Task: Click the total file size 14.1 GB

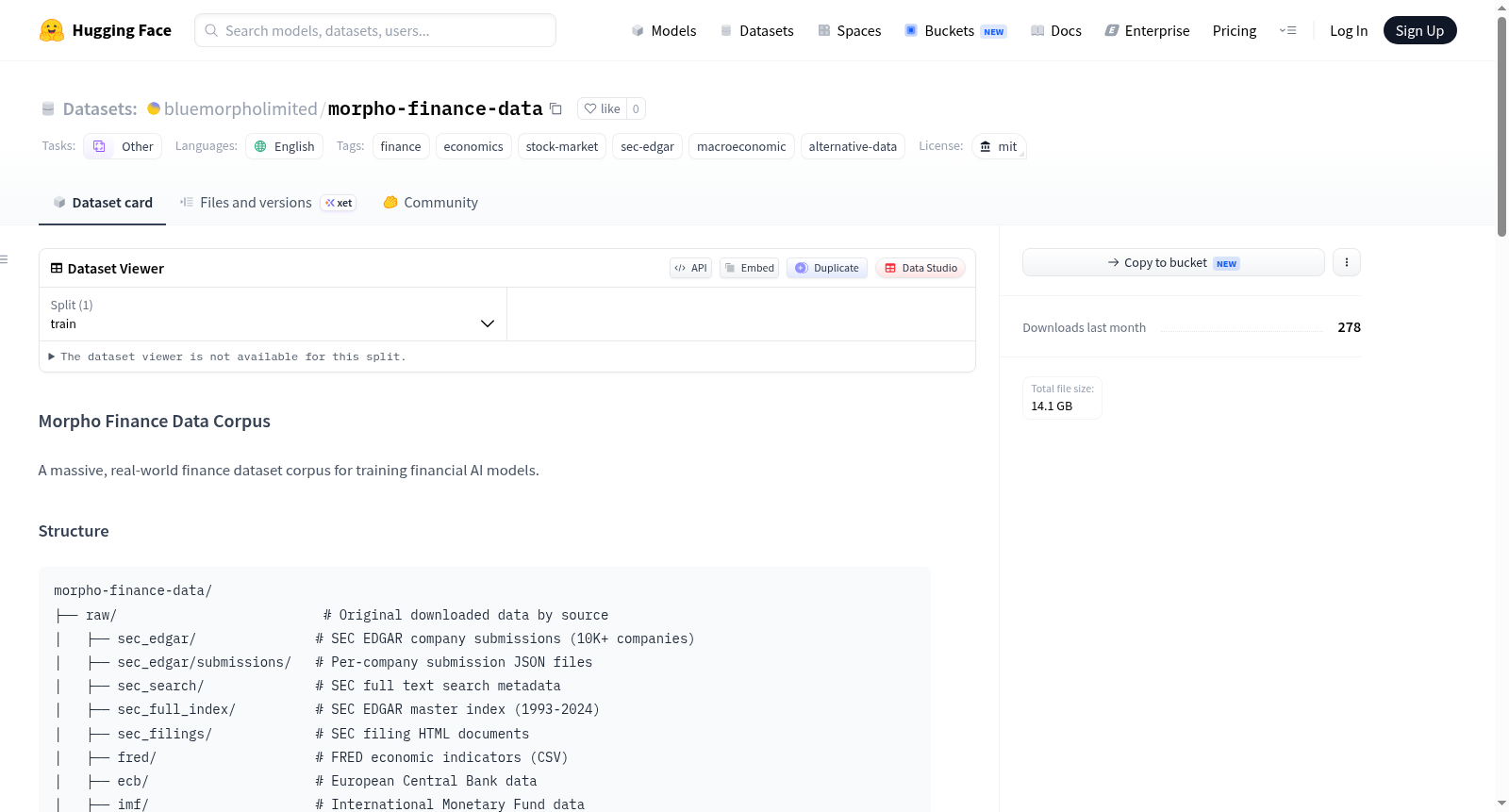Action: click(1052, 406)
